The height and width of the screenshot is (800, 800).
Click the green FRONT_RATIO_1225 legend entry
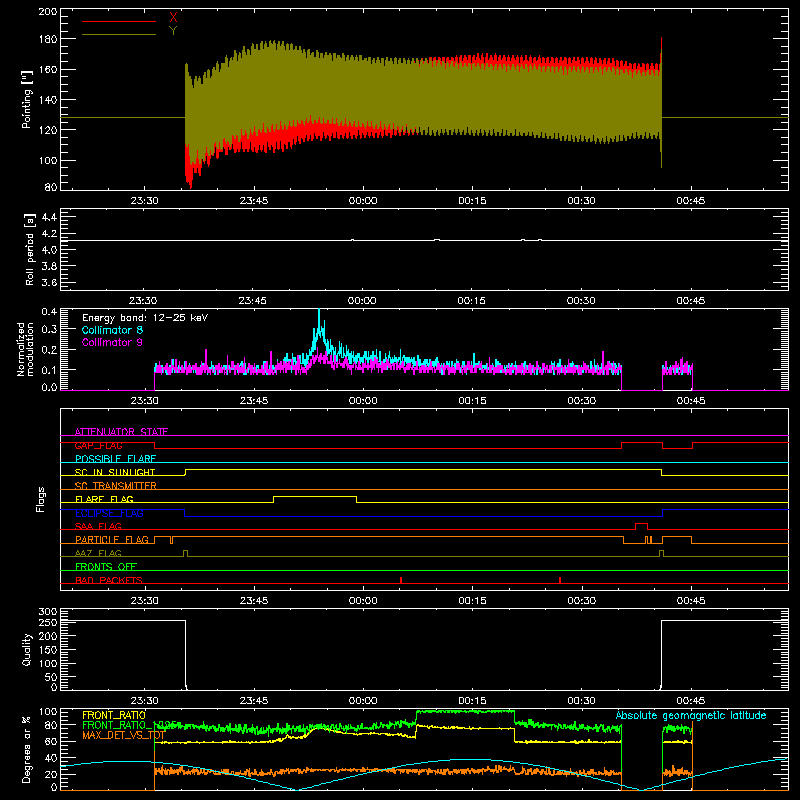[129, 725]
